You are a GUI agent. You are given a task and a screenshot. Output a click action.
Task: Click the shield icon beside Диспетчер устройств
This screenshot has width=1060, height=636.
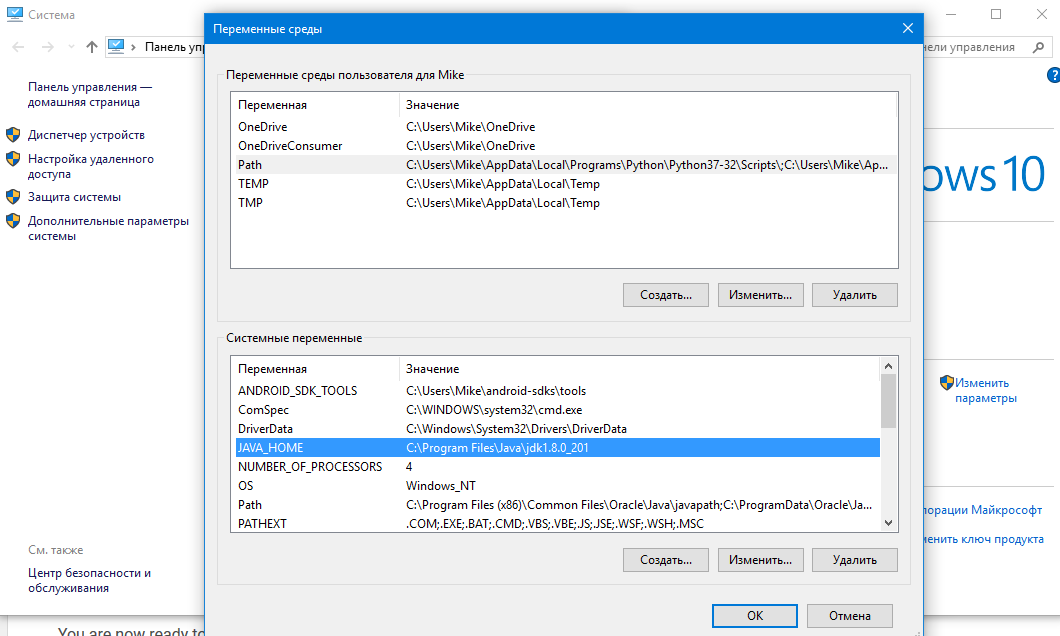pyautogui.click(x=13, y=135)
